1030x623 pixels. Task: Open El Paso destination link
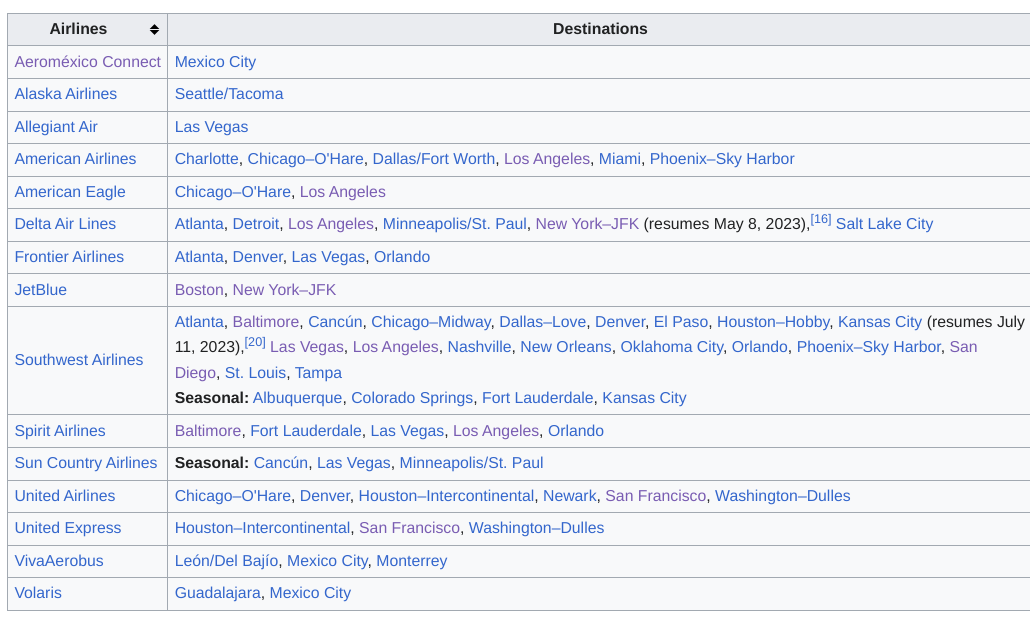click(681, 322)
